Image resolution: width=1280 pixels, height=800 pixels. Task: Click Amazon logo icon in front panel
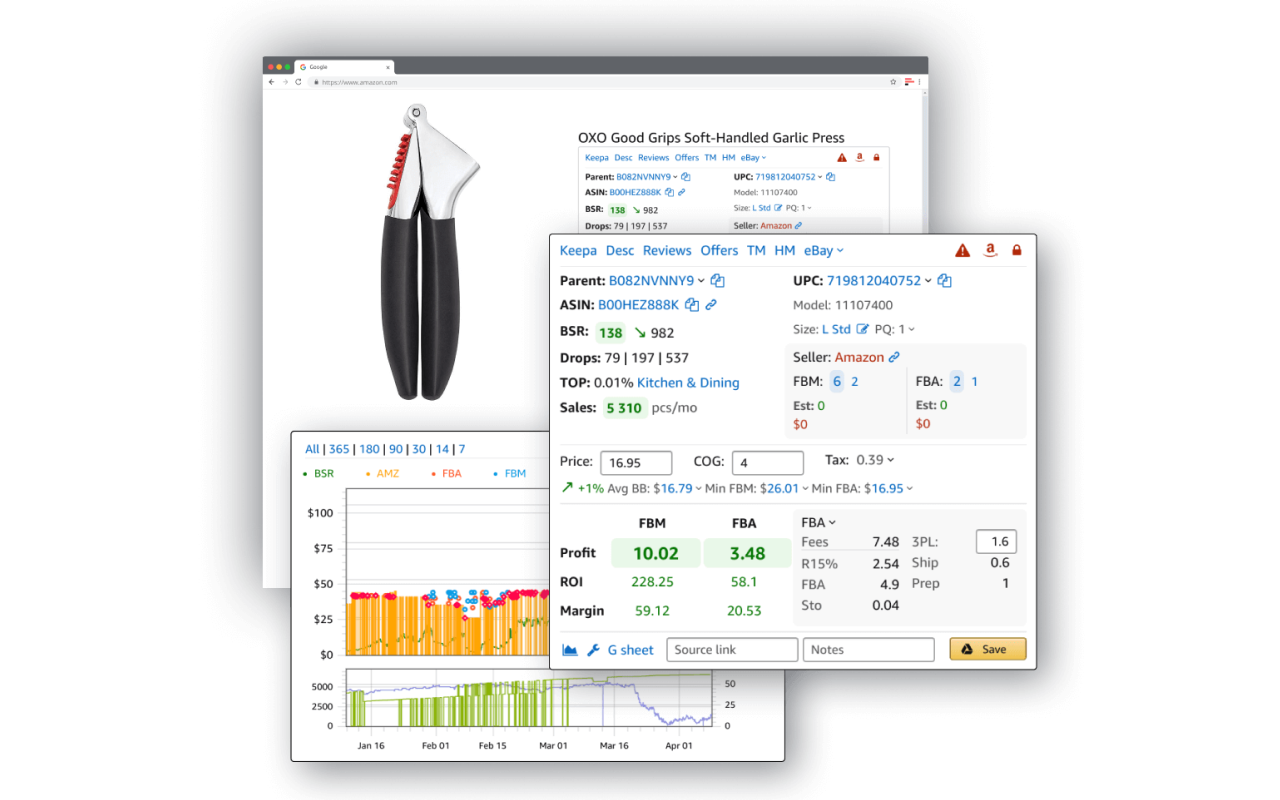click(x=990, y=250)
